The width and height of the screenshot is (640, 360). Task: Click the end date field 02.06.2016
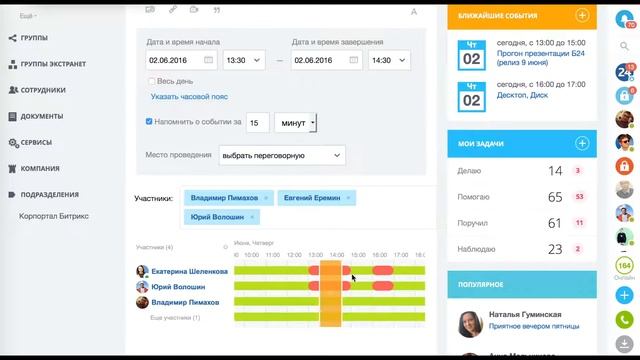pos(327,60)
